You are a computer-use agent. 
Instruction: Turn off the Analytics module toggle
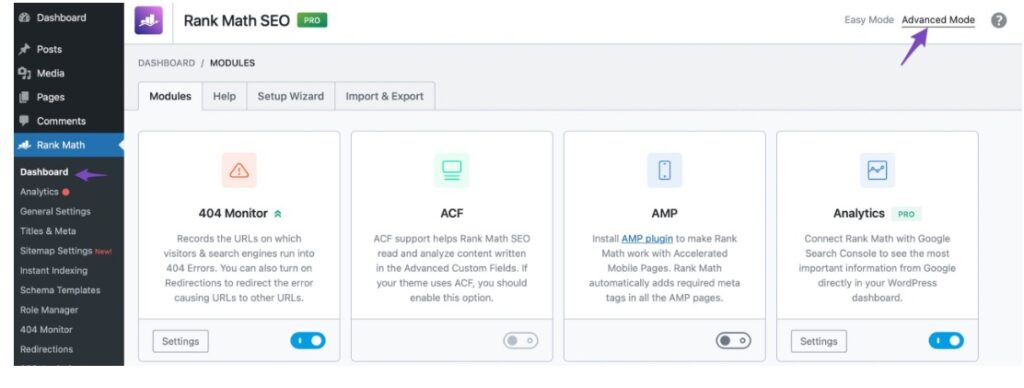coord(946,341)
